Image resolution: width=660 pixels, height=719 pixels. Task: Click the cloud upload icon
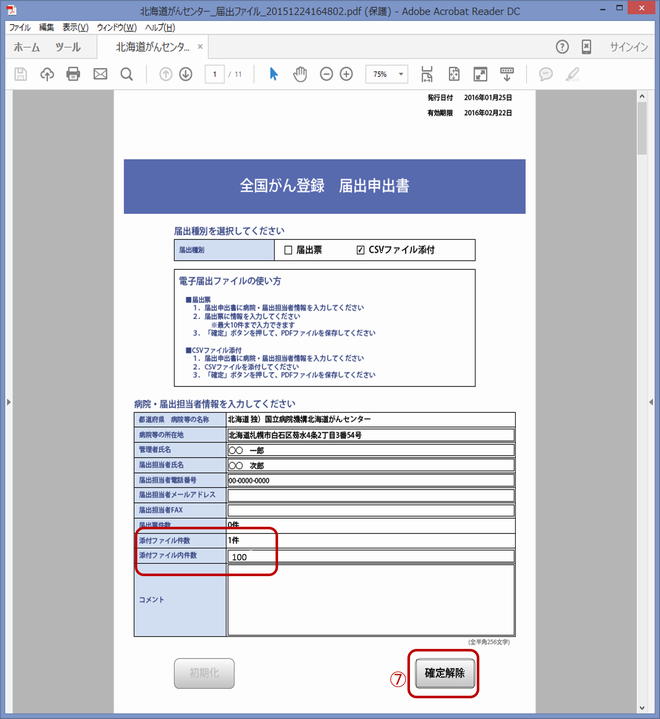pyautogui.click(x=47, y=74)
